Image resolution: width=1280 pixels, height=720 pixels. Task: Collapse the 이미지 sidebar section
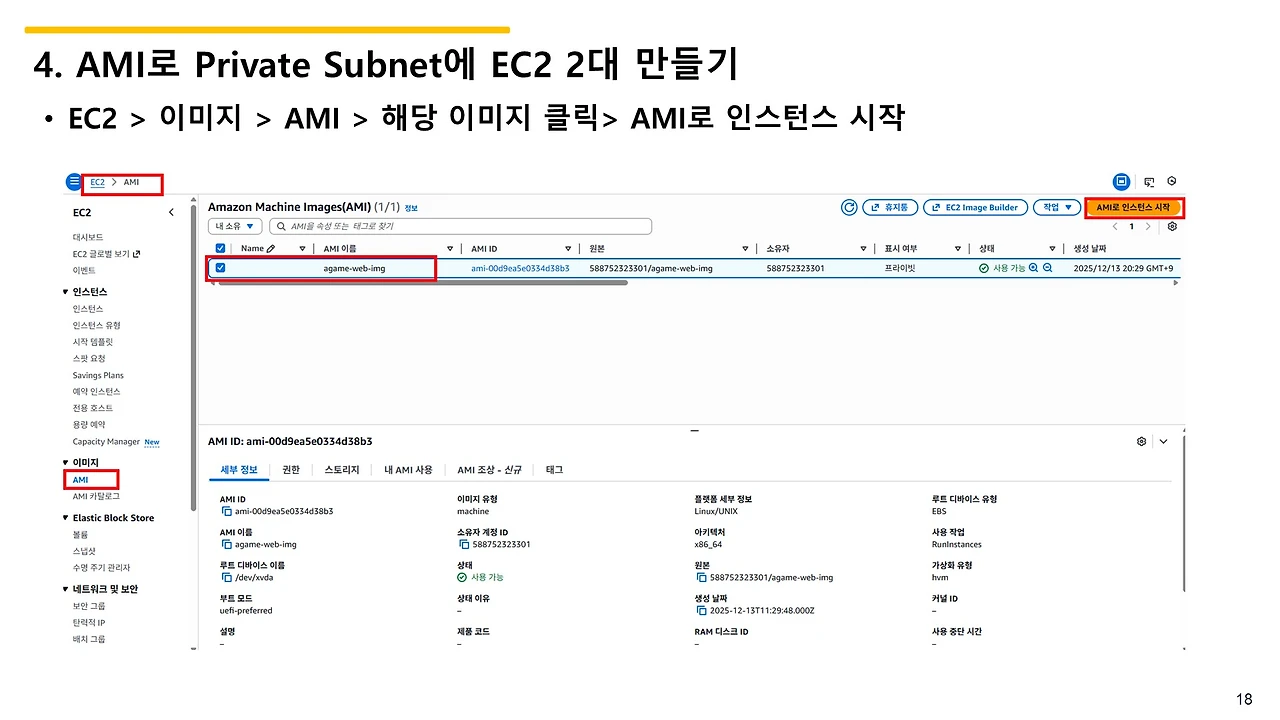point(66,462)
